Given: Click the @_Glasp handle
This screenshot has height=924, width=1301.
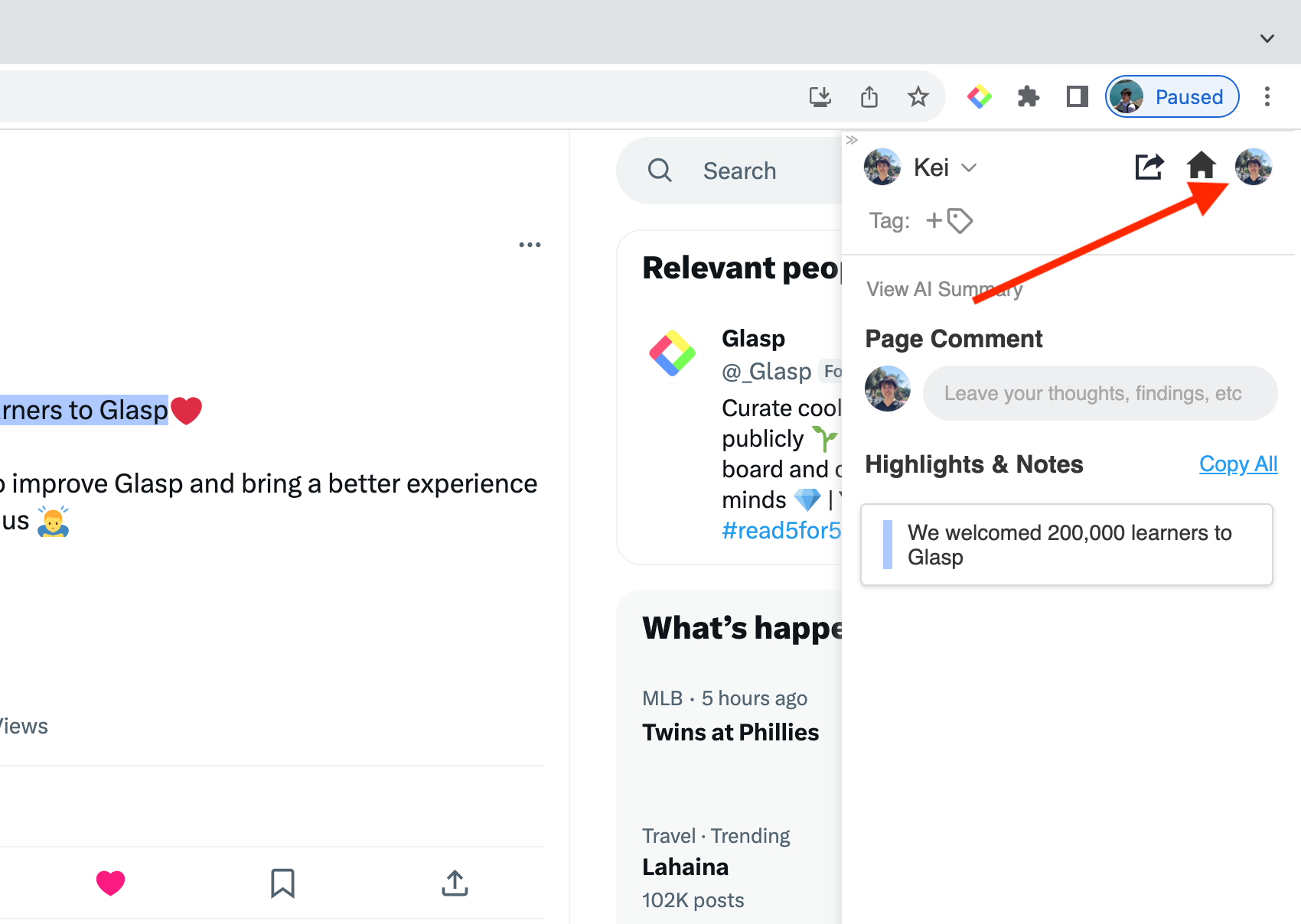Looking at the screenshot, I should tap(766, 371).
